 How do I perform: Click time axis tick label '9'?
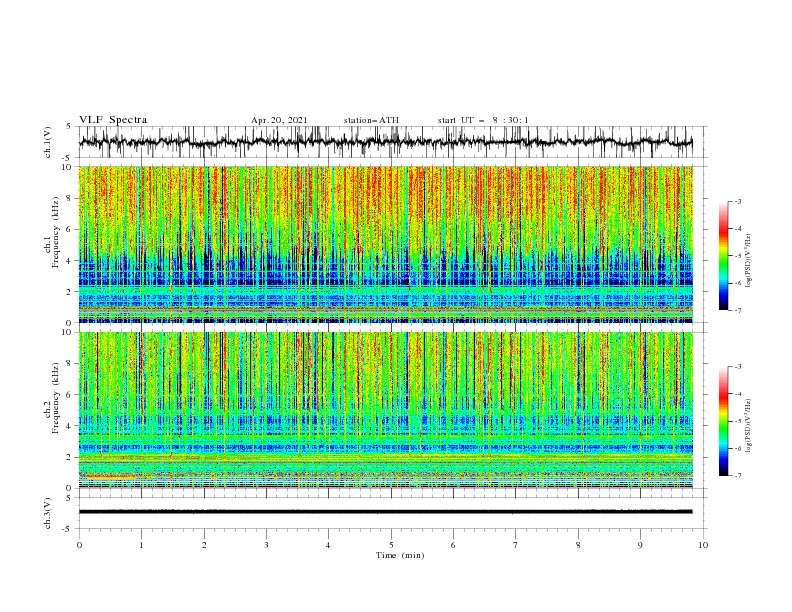[x=641, y=545]
